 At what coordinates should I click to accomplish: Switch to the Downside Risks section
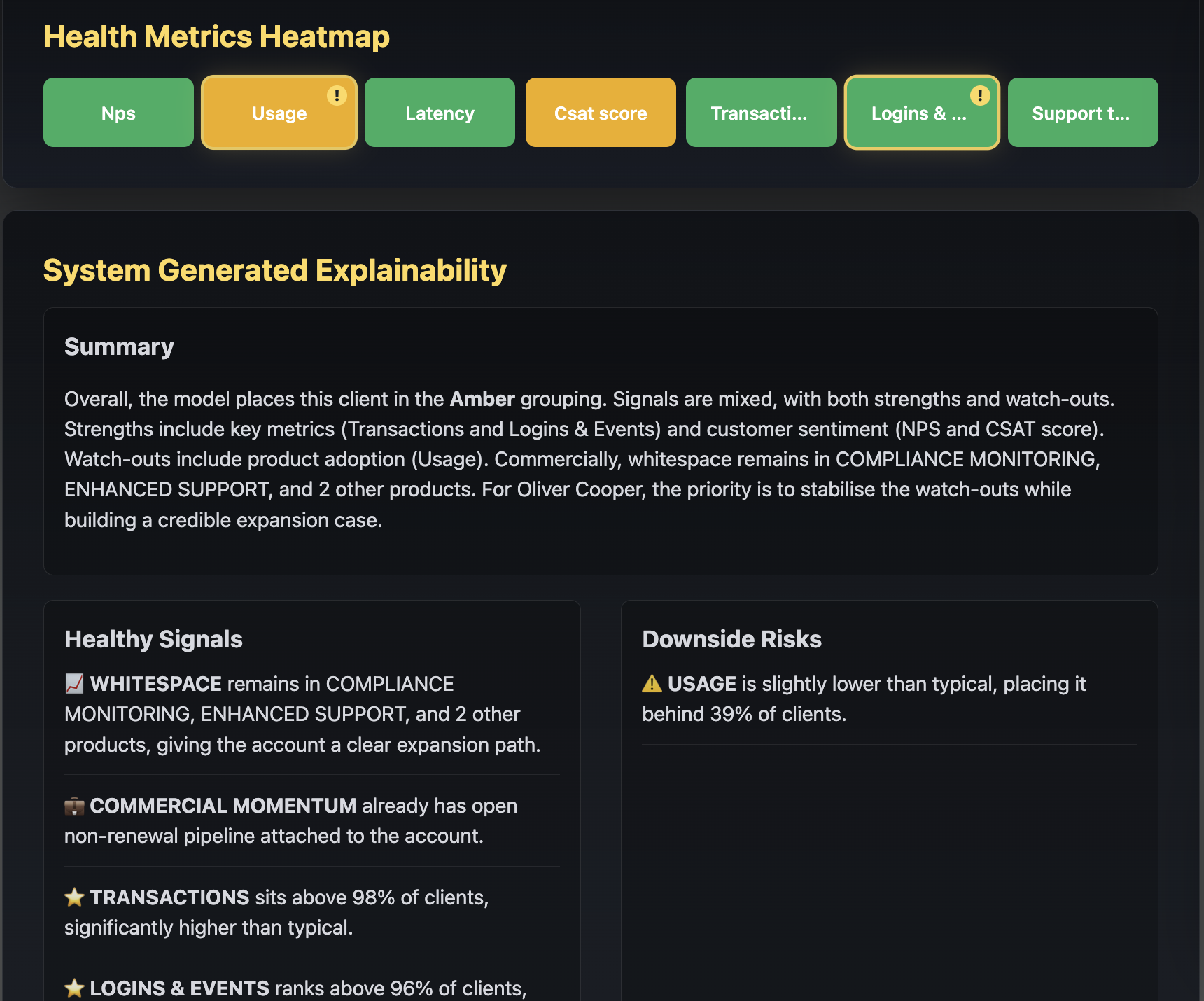[732, 639]
